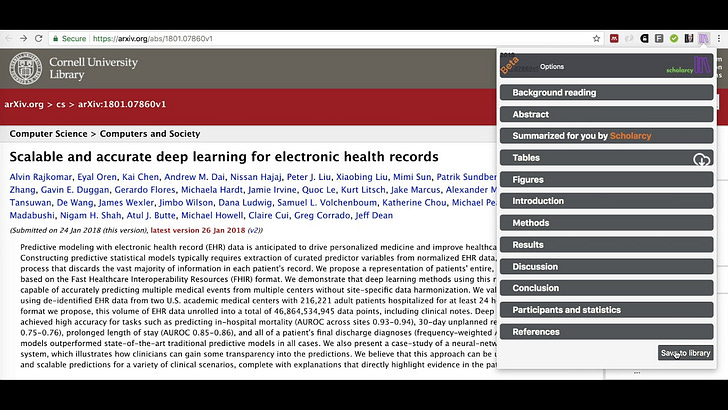Open author Greg Corrado link

[x=322, y=215]
